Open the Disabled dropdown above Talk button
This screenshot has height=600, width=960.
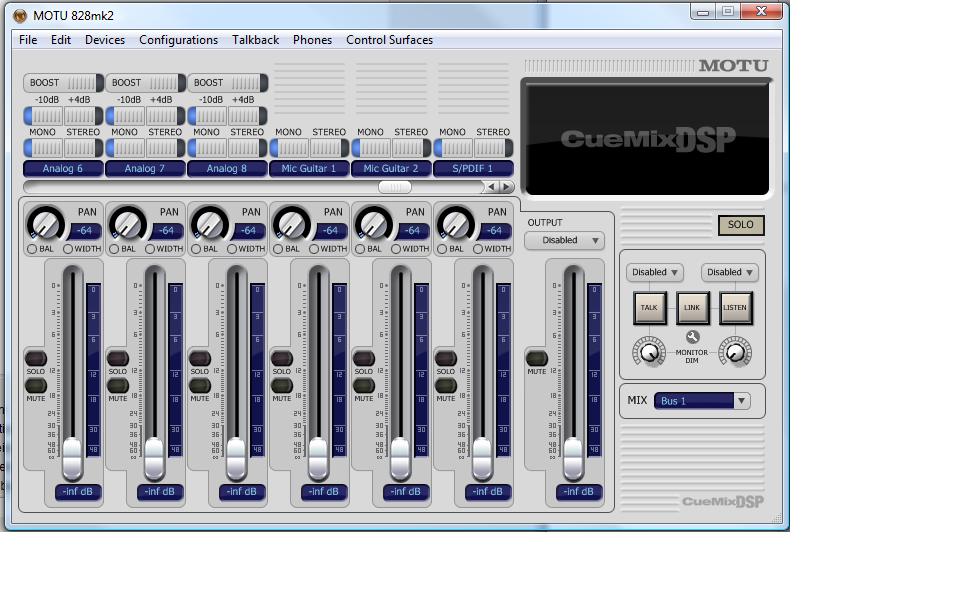pyautogui.click(x=655, y=272)
